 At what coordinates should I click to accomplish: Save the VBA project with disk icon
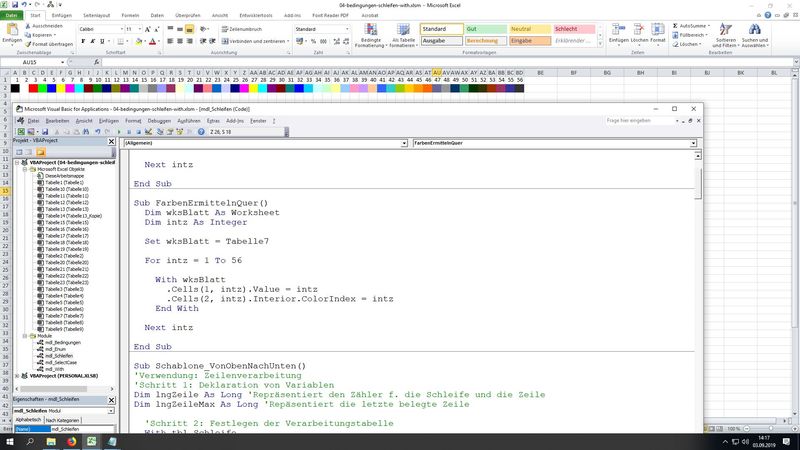[x=45, y=132]
